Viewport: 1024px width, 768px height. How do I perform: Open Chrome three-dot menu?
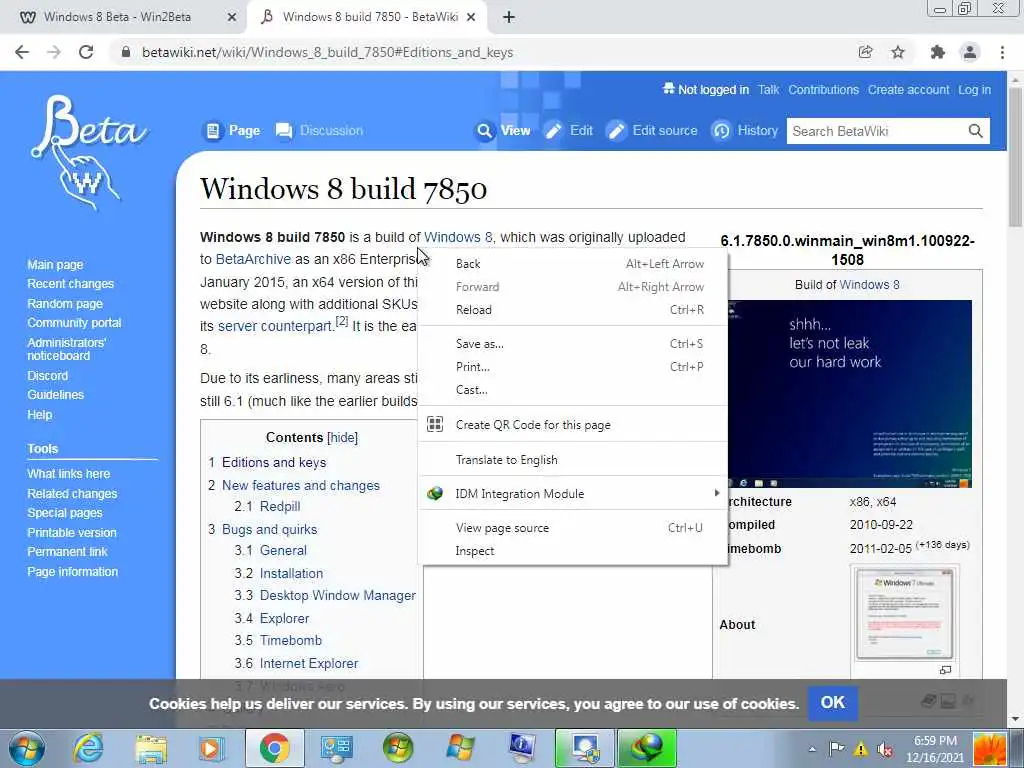point(1002,52)
